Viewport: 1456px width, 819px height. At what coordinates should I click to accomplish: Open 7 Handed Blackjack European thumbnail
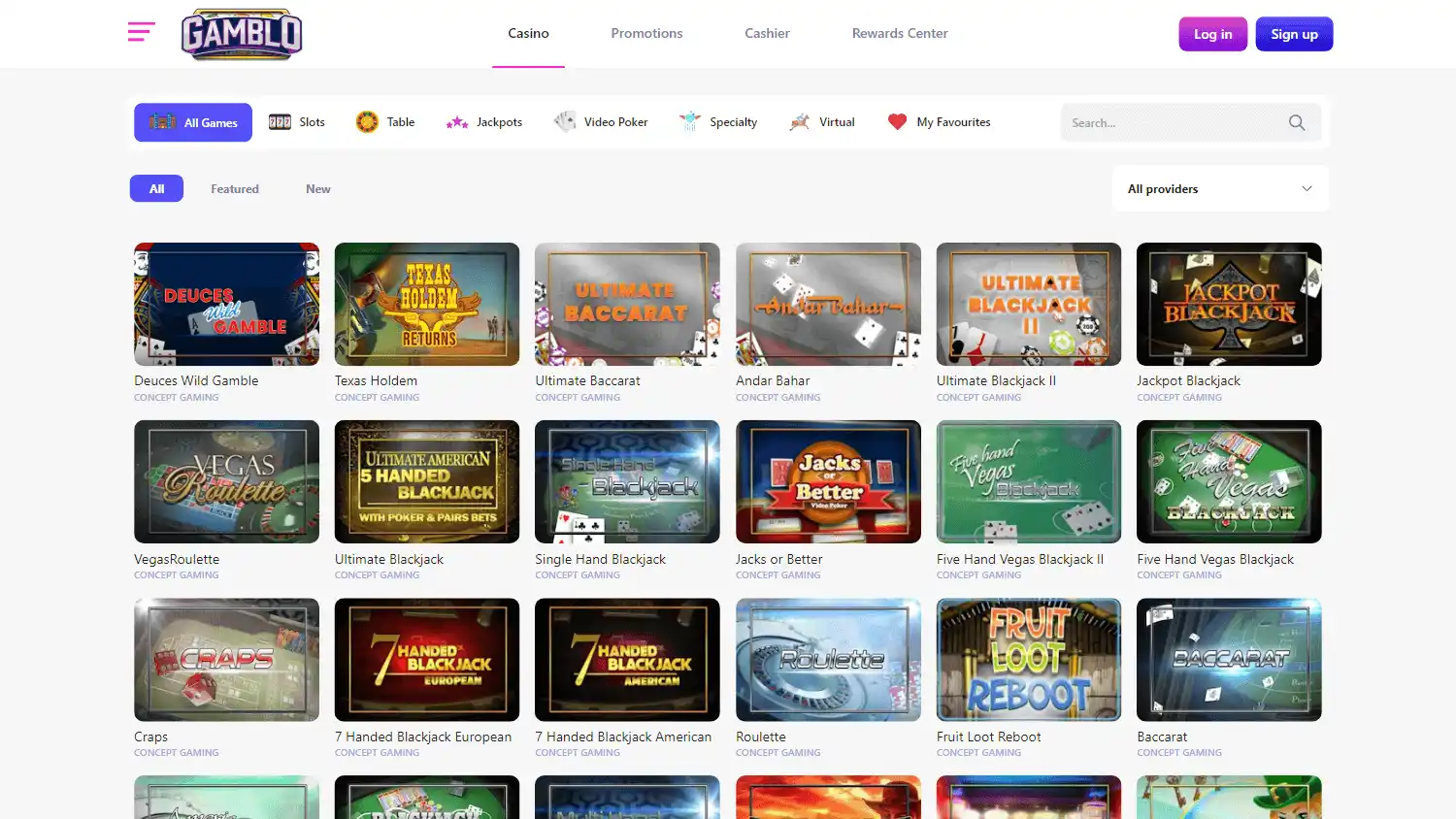pos(427,659)
